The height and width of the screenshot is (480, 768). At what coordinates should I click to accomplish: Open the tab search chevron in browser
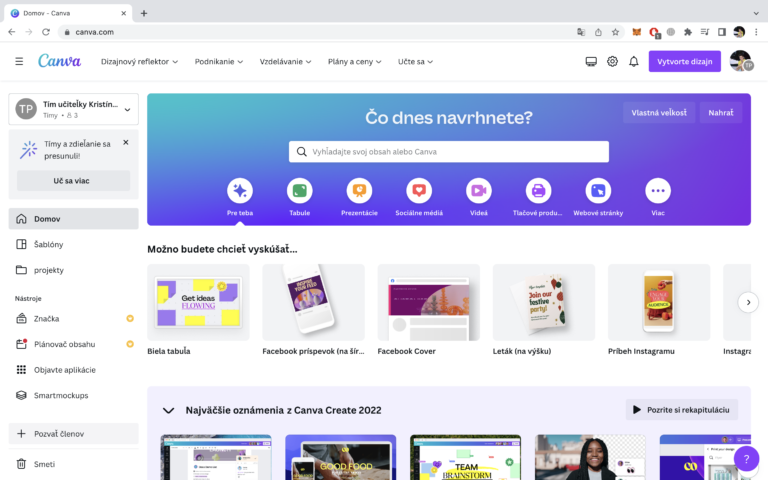(756, 13)
